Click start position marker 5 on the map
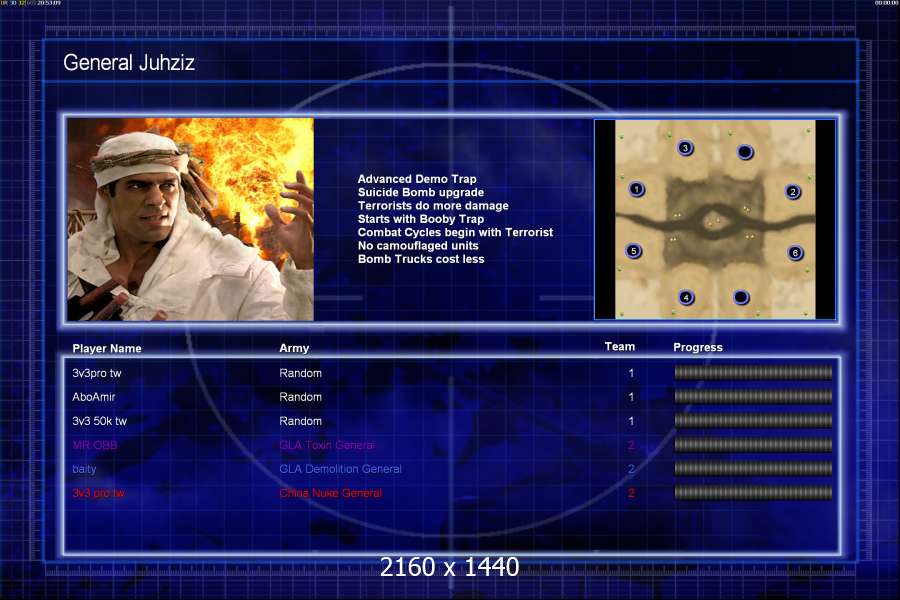 click(633, 251)
